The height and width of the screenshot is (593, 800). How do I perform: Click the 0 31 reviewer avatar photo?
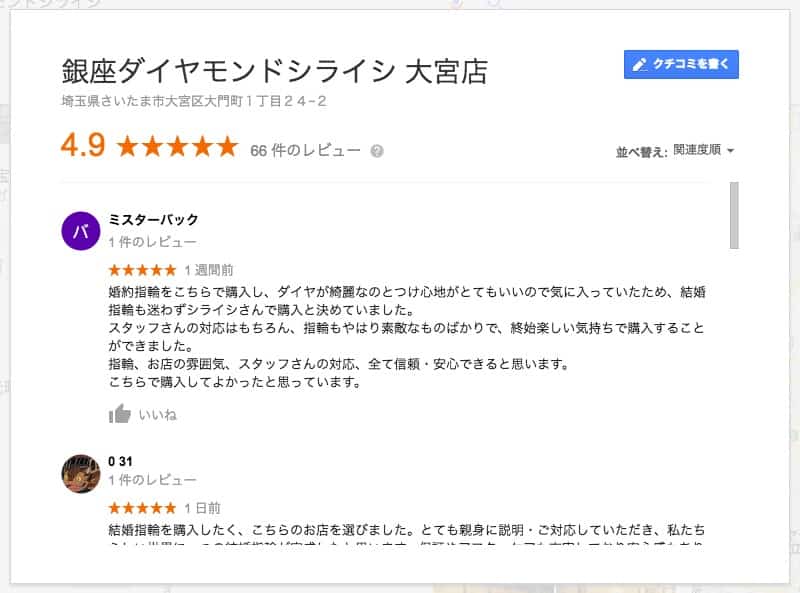pyautogui.click(x=81, y=474)
